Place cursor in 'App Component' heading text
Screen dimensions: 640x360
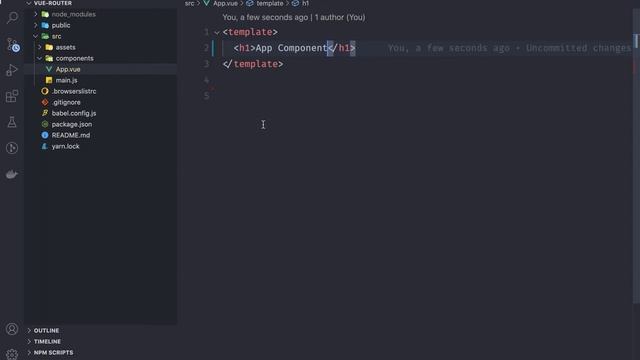pos(291,48)
